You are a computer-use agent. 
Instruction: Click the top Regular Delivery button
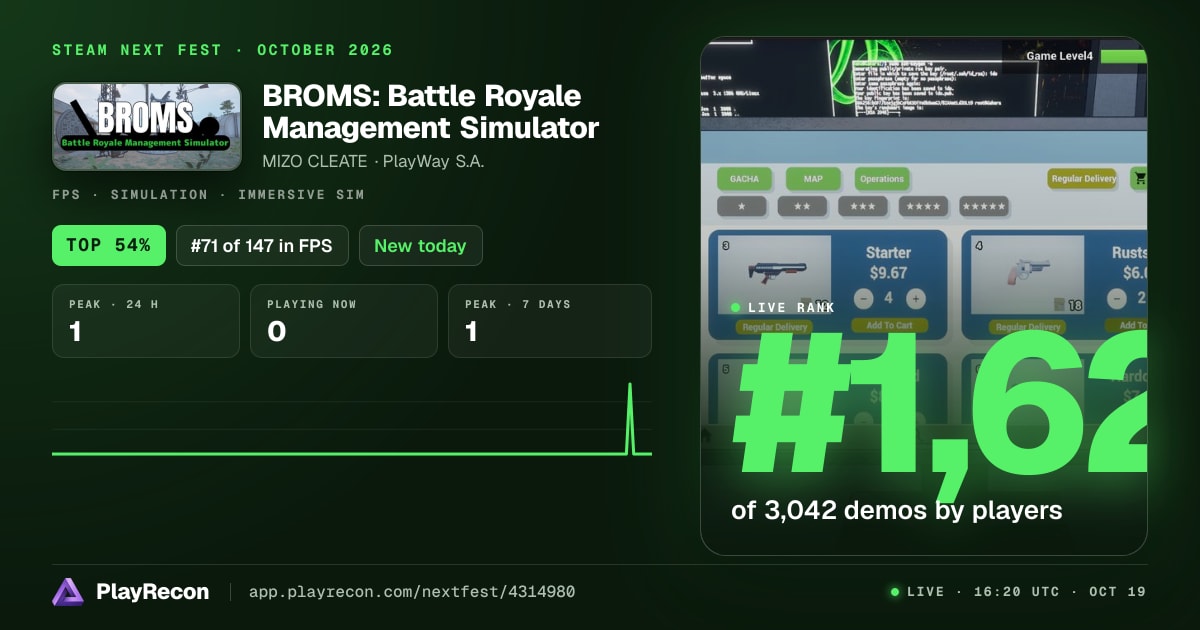1083,179
